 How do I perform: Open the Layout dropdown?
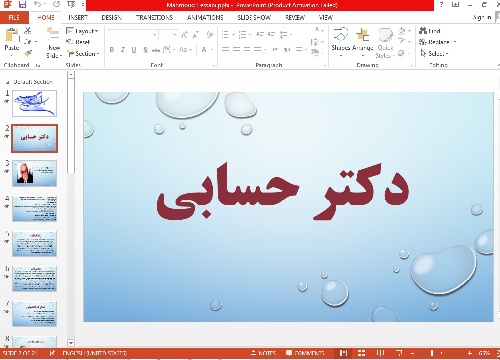pos(82,31)
